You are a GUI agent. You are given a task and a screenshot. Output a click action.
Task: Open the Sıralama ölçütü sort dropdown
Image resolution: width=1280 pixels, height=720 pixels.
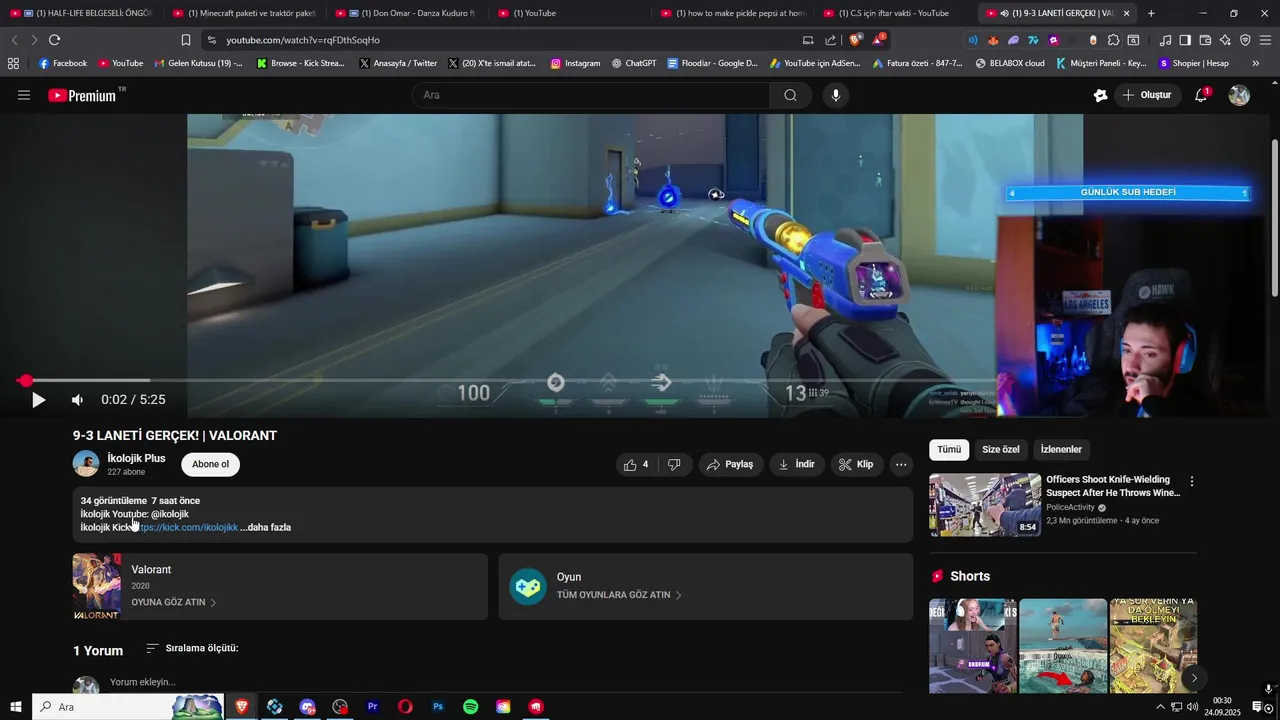[x=192, y=648]
